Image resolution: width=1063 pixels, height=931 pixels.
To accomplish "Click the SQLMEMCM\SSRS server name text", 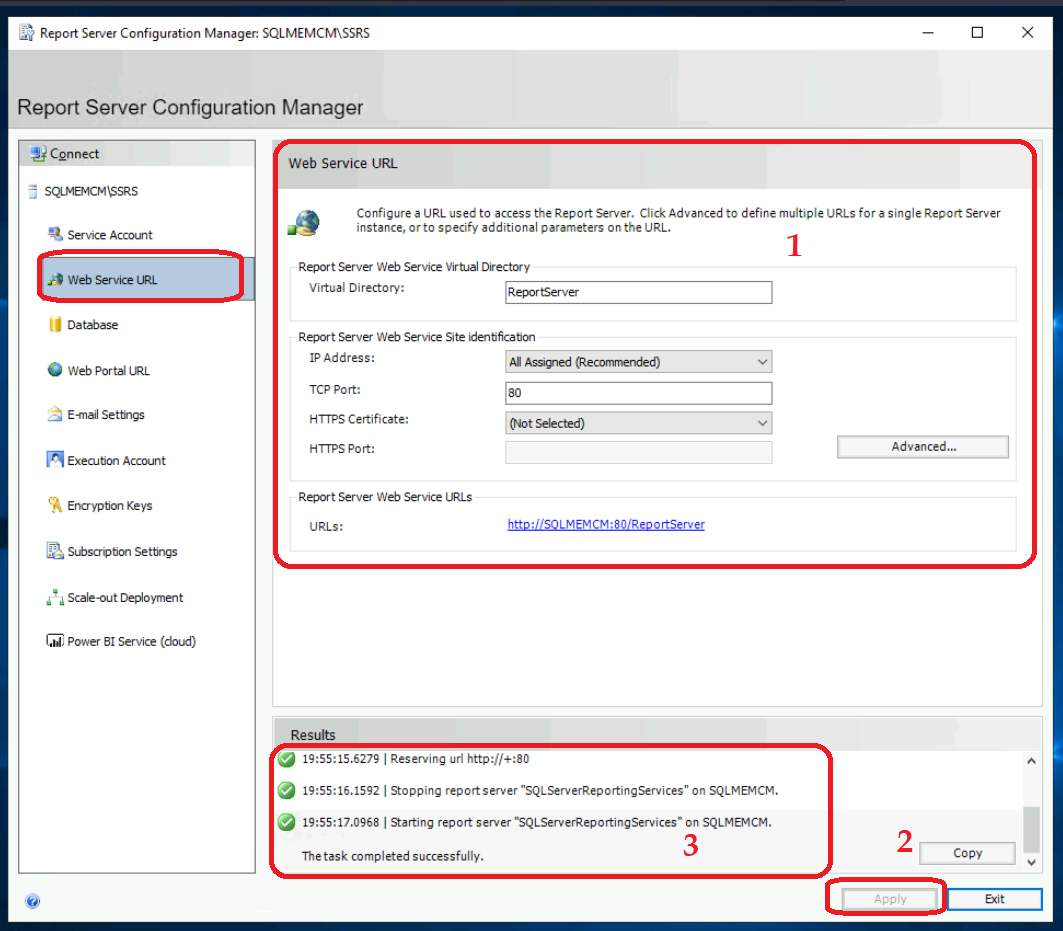I will click(91, 191).
